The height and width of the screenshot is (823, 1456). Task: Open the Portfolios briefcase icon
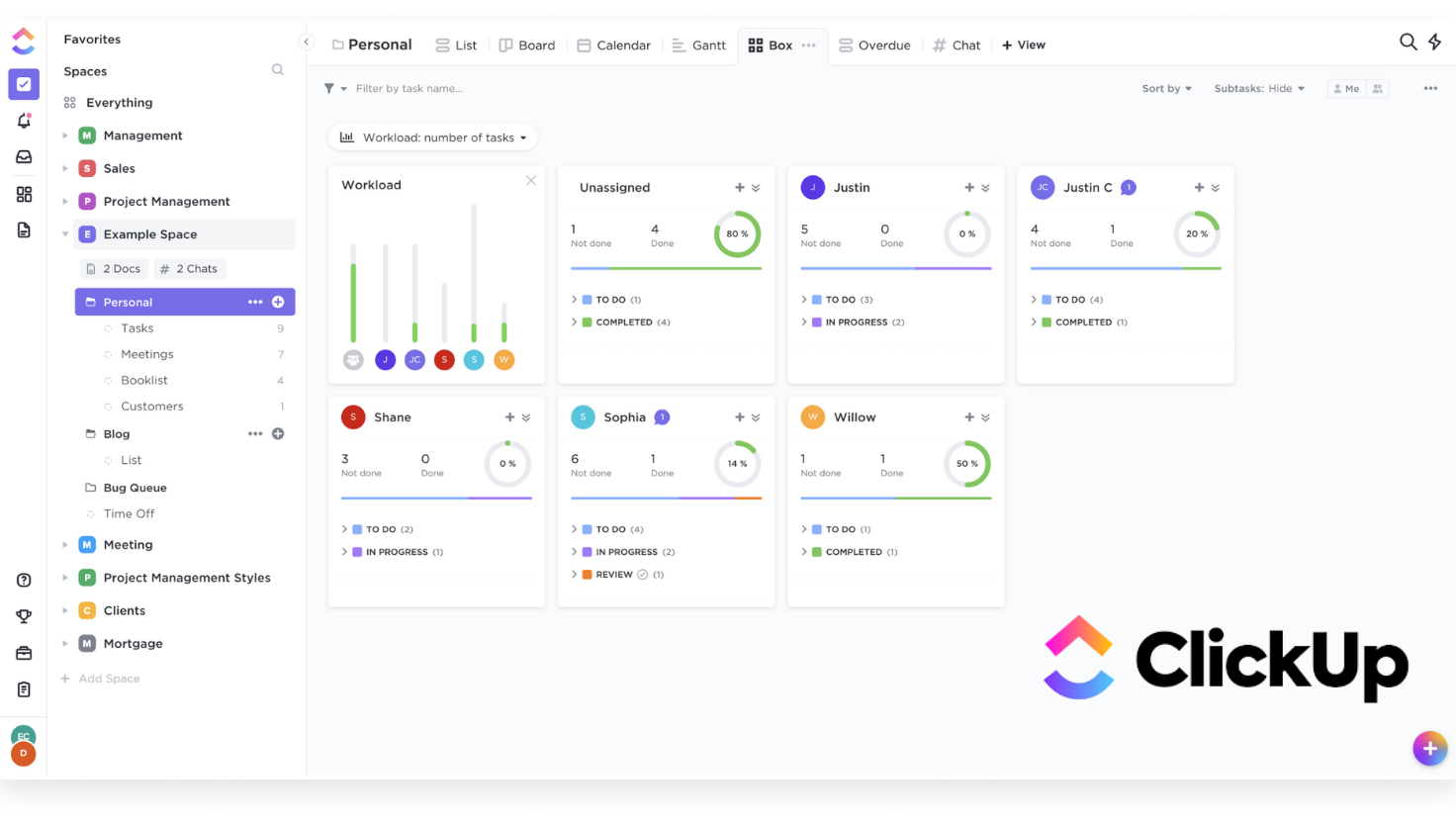tap(24, 653)
